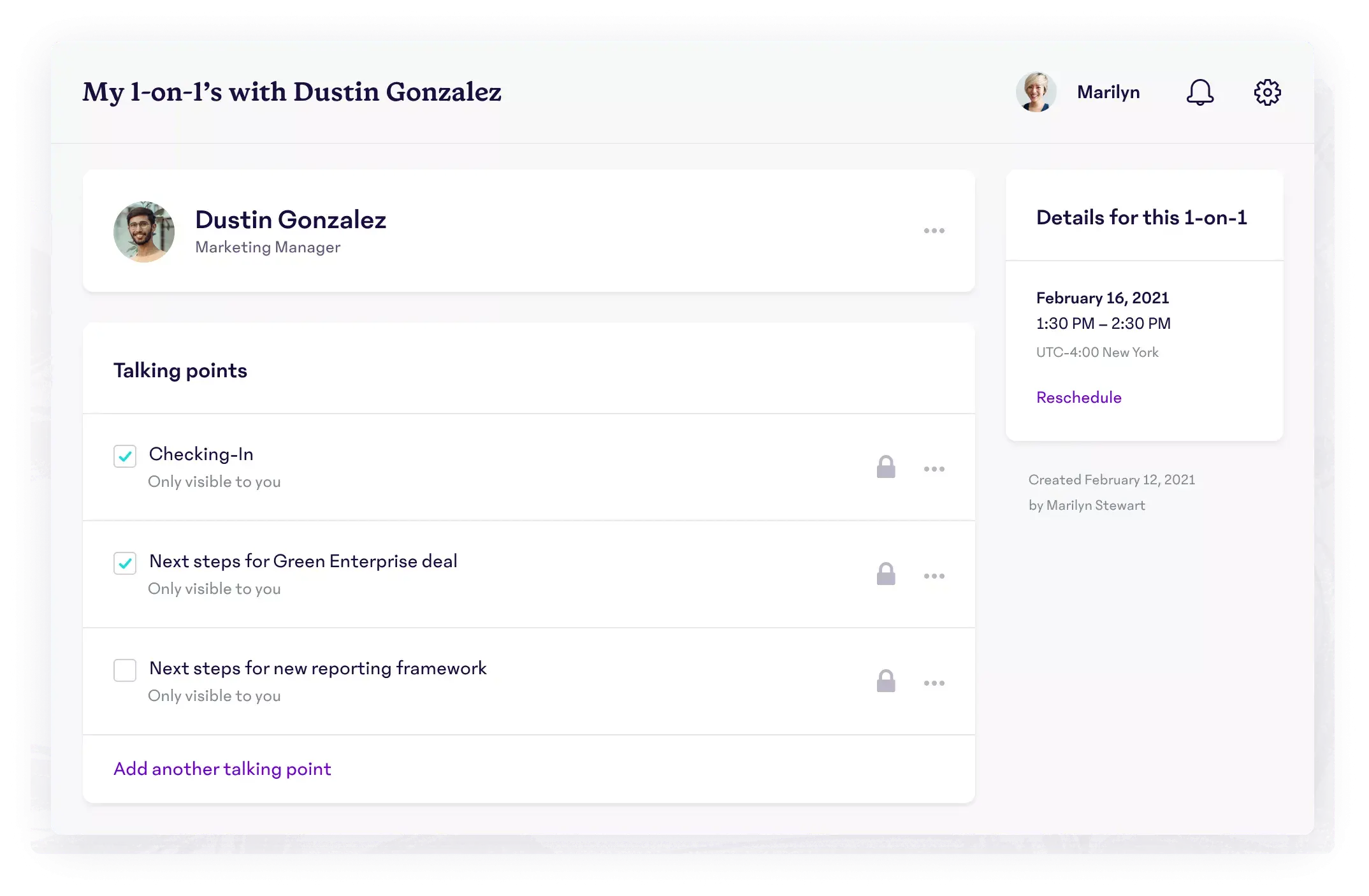Click the lock icon on Checking-In
Image resolution: width=1369 pixels, height=896 pixels.
point(886,467)
